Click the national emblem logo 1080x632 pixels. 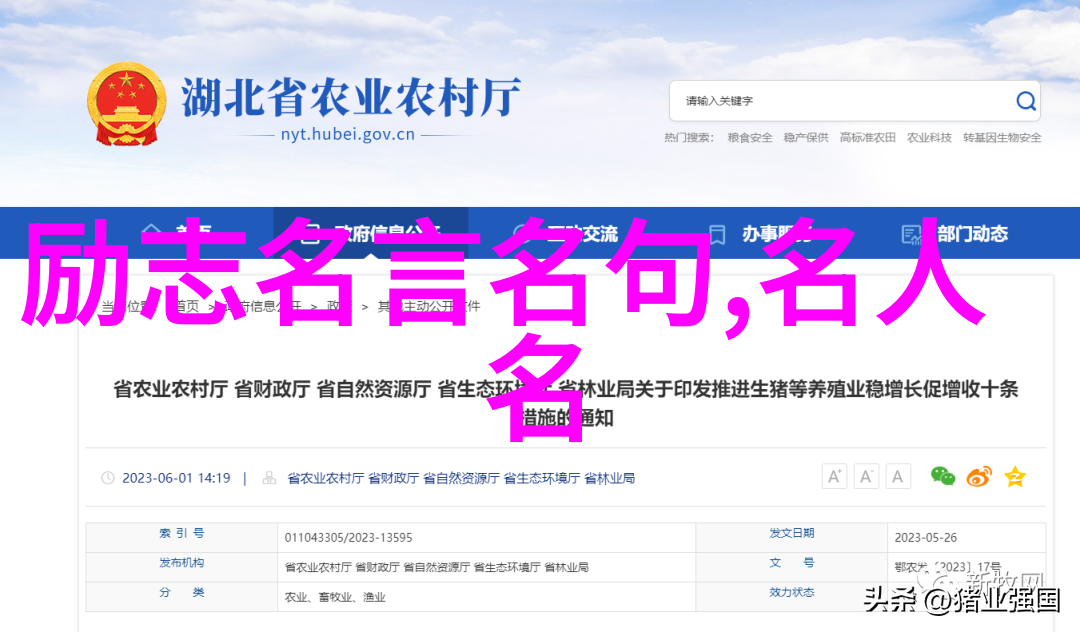coord(126,105)
